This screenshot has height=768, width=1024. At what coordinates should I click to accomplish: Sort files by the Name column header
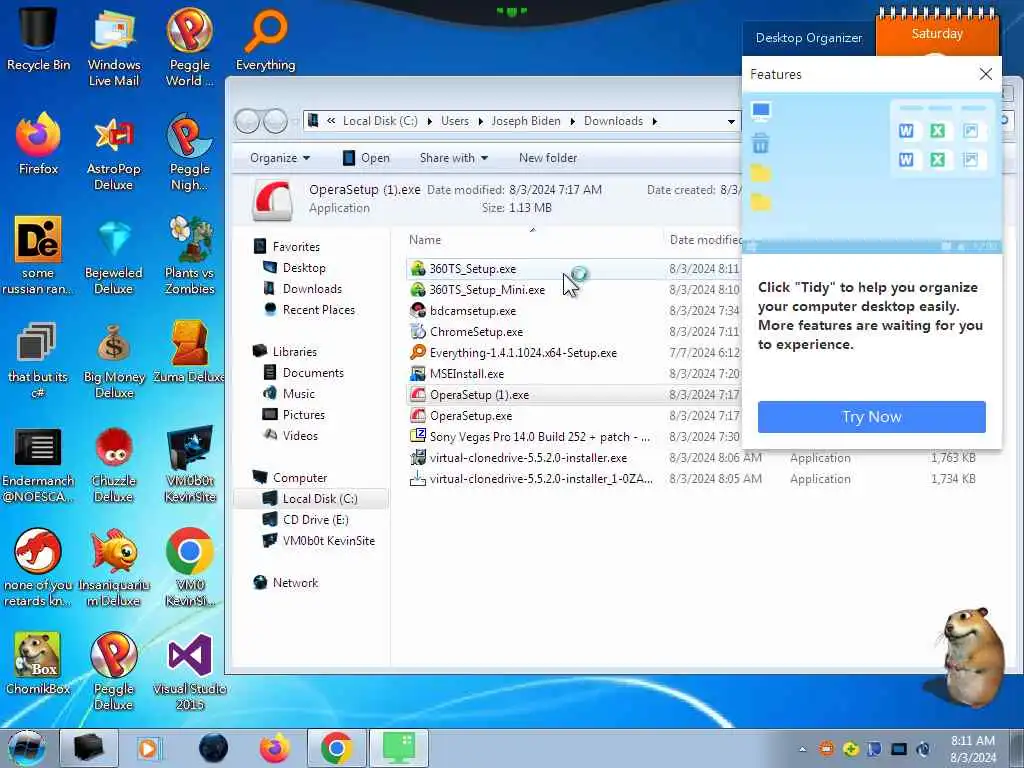point(425,240)
